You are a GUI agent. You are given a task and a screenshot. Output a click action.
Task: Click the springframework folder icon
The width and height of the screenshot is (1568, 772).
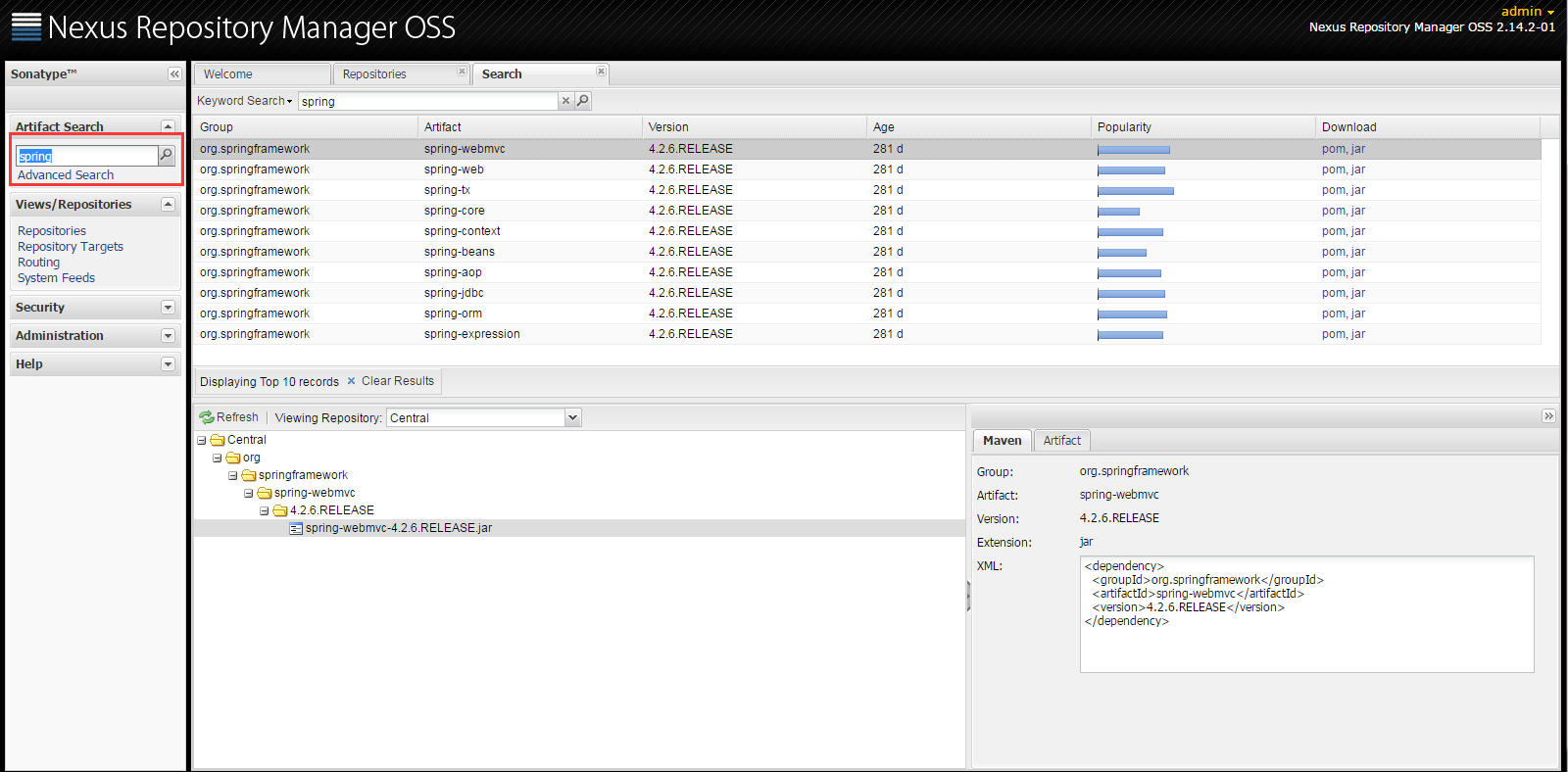(249, 475)
